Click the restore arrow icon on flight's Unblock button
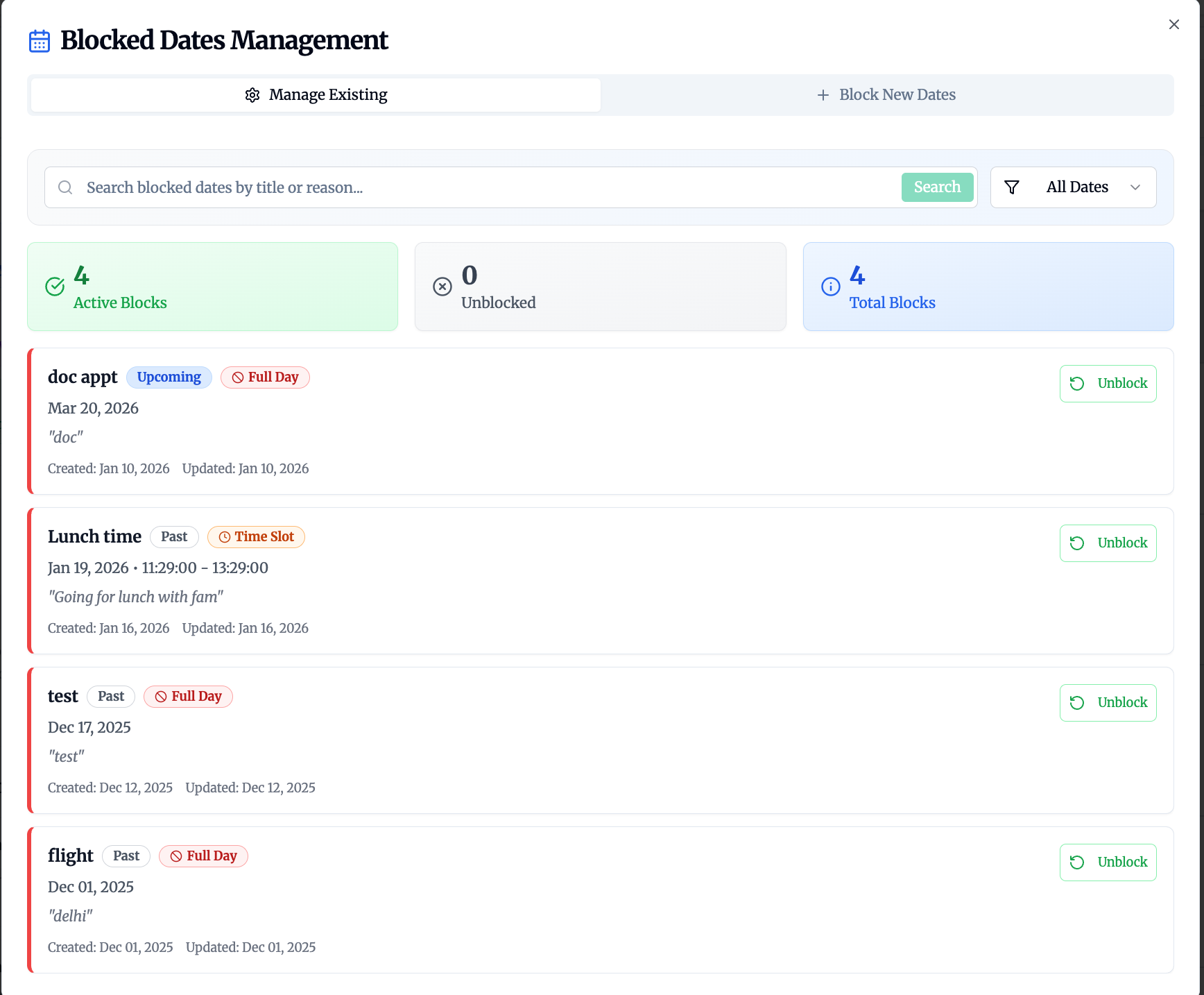 (x=1076, y=862)
